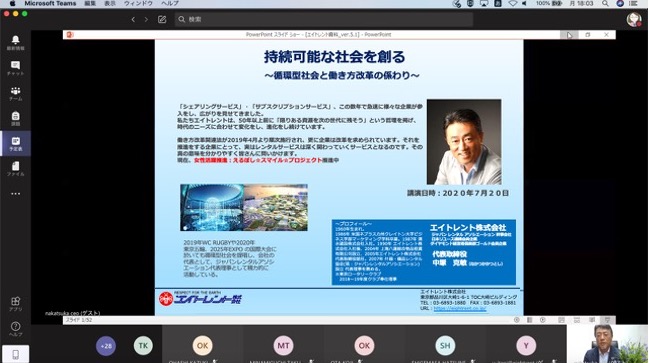Open the ウィンドウ (Window) menu

(138, 3)
